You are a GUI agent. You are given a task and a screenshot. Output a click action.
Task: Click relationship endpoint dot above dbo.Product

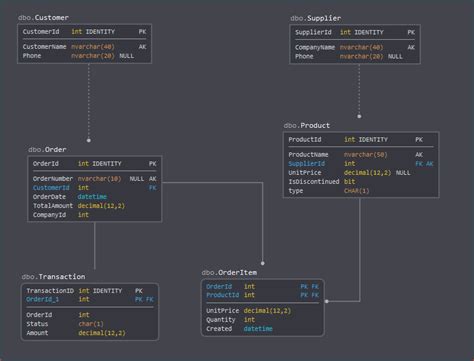tap(359, 116)
